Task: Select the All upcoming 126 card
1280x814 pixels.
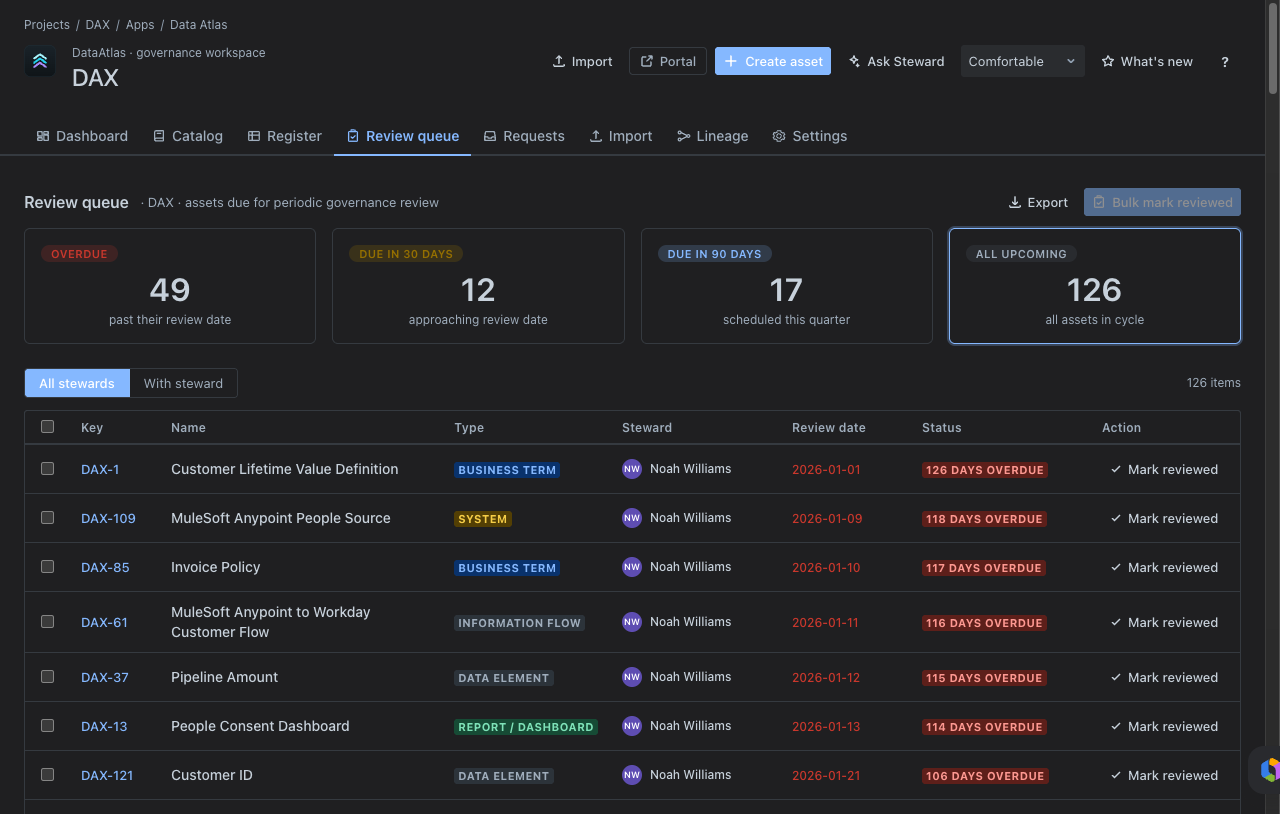Action: (1095, 286)
